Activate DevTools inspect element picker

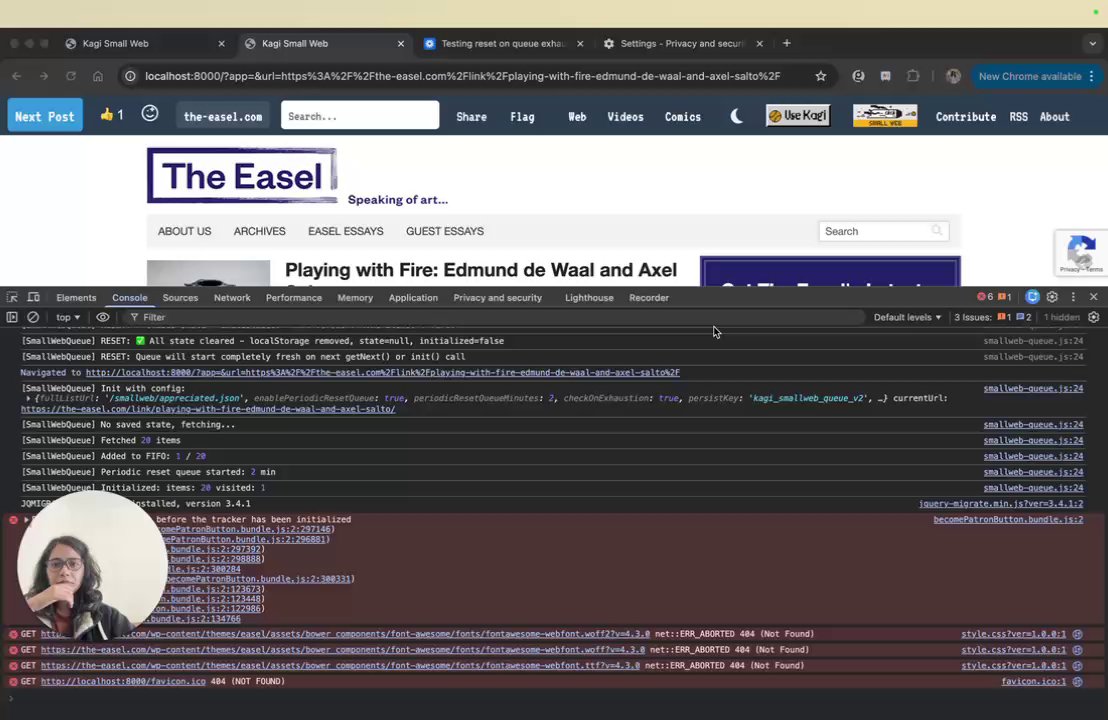12,297
